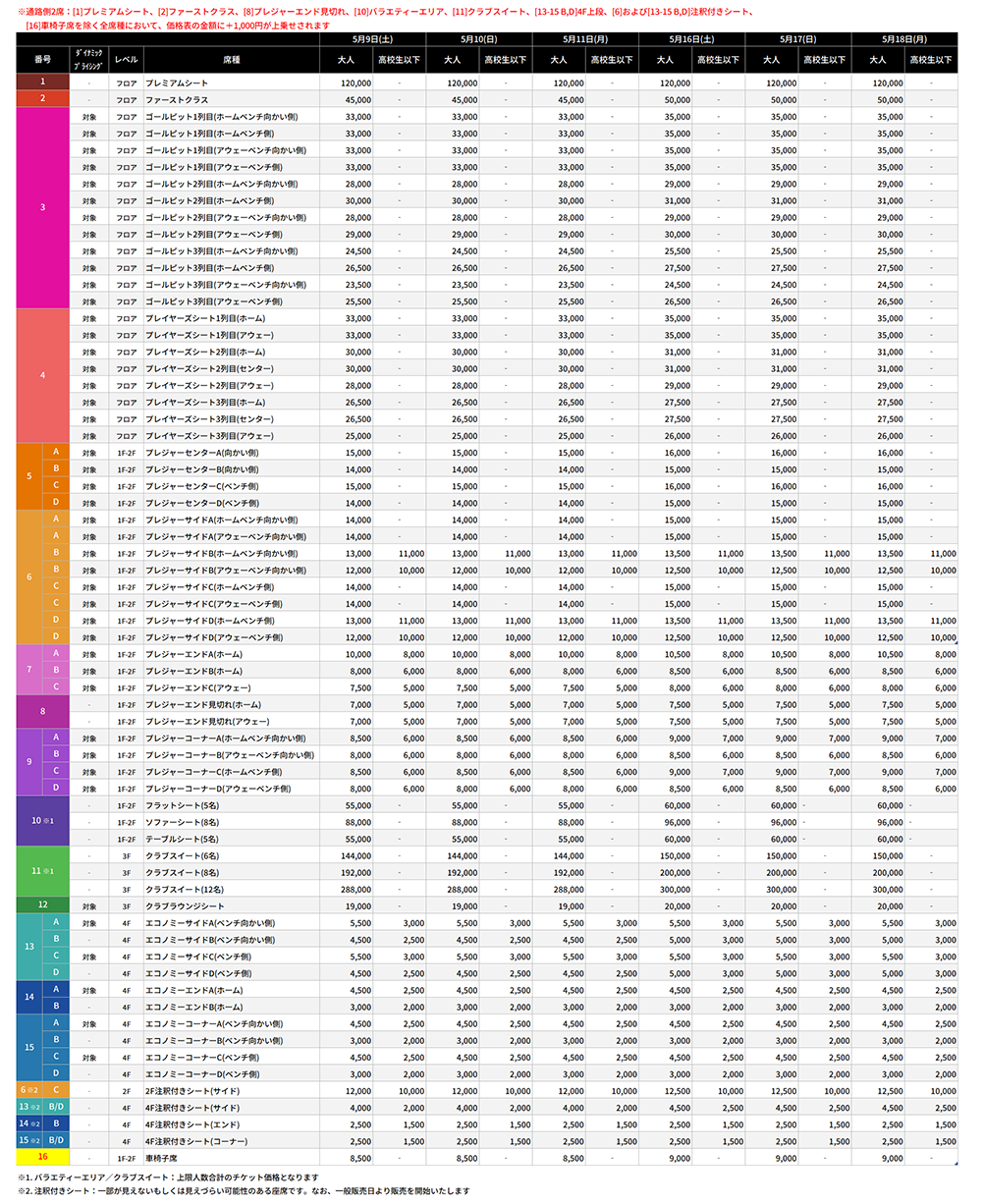Select the 2F注釈付きシート(サイド) row label

coord(191,1090)
